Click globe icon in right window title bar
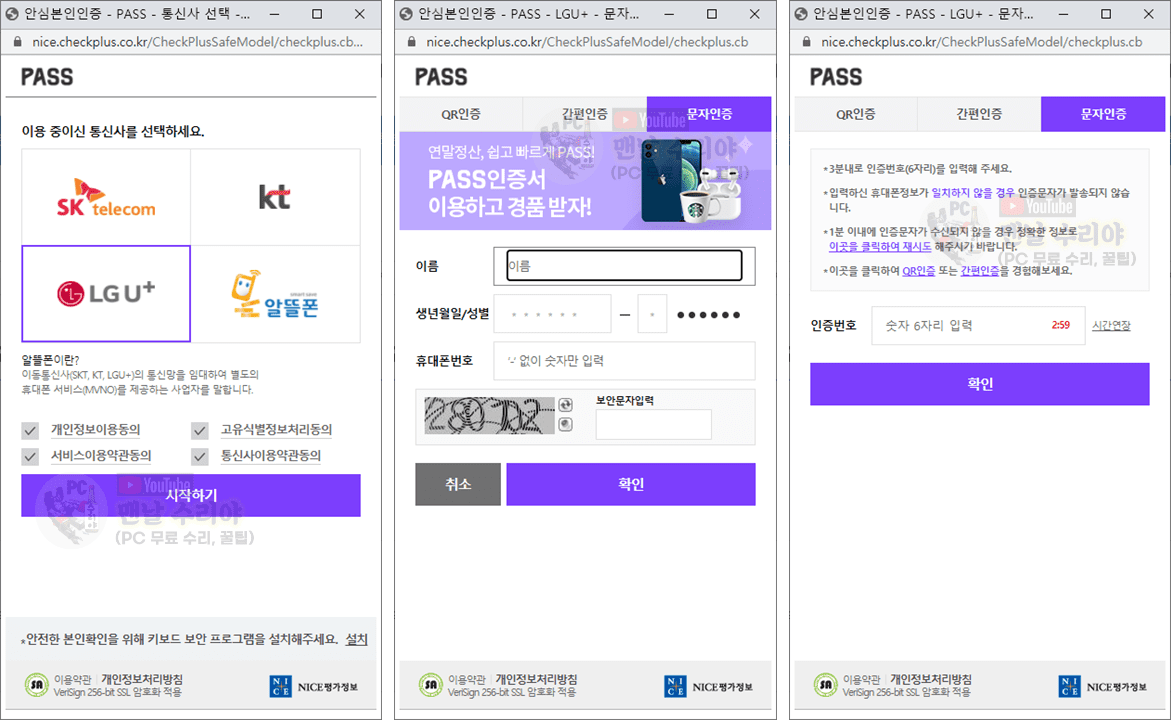Screen dimensions: 1171x720 801,14
